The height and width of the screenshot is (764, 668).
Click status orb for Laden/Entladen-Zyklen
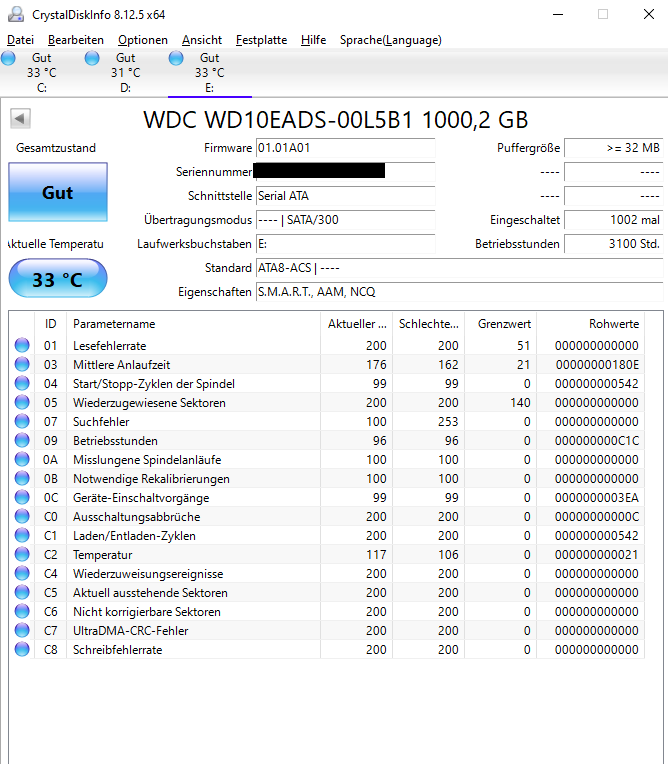tap(22, 535)
